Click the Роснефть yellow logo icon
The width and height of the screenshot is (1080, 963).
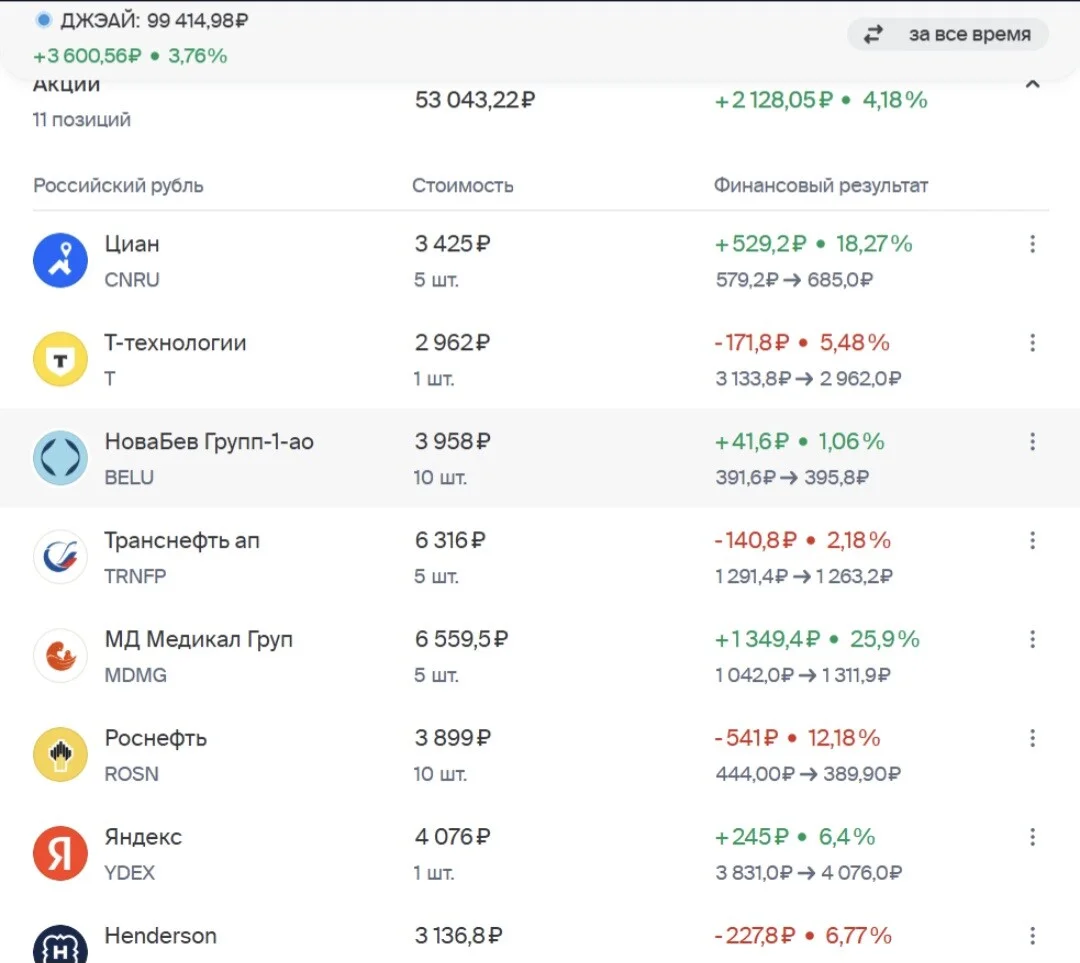pyautogui.click(x=61, y=754)
